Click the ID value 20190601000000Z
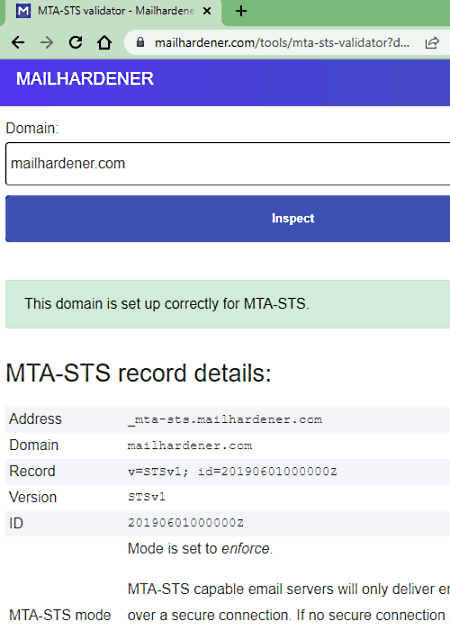 point(186,523)
